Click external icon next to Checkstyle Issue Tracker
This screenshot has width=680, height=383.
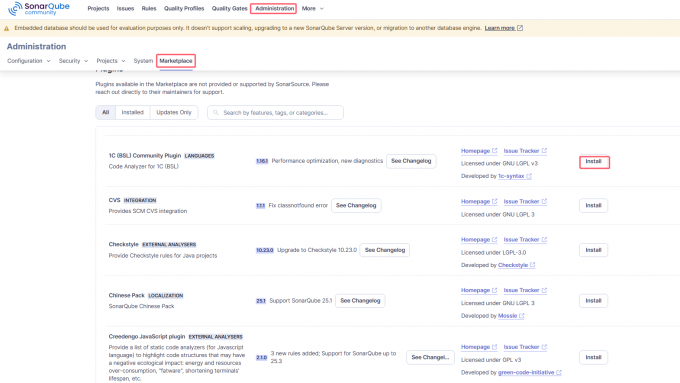point(544,239)
